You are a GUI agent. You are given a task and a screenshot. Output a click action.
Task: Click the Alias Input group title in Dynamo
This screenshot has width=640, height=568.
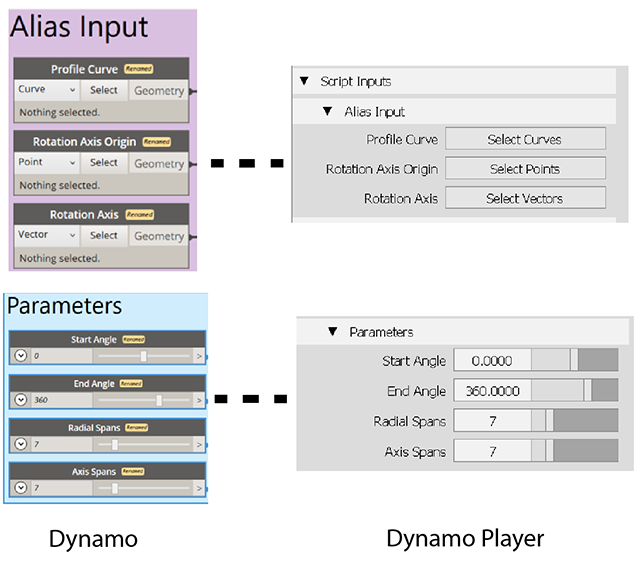coord(79,27)
